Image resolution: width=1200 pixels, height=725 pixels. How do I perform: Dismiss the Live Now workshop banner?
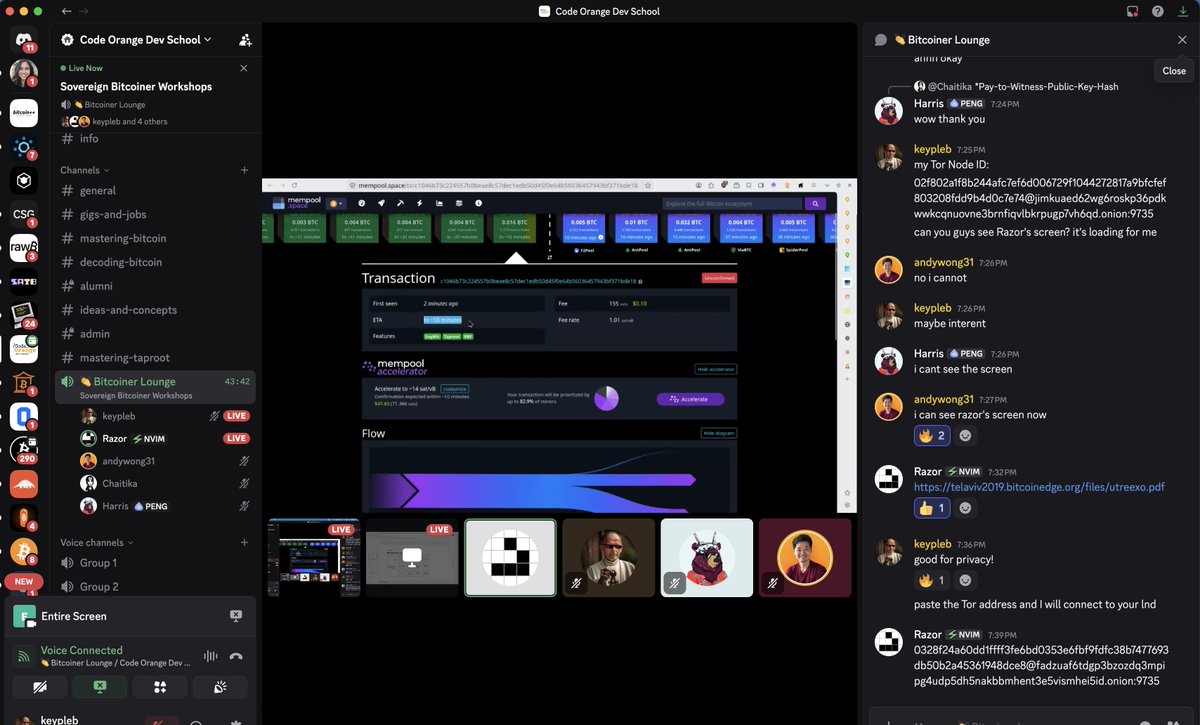244,68
